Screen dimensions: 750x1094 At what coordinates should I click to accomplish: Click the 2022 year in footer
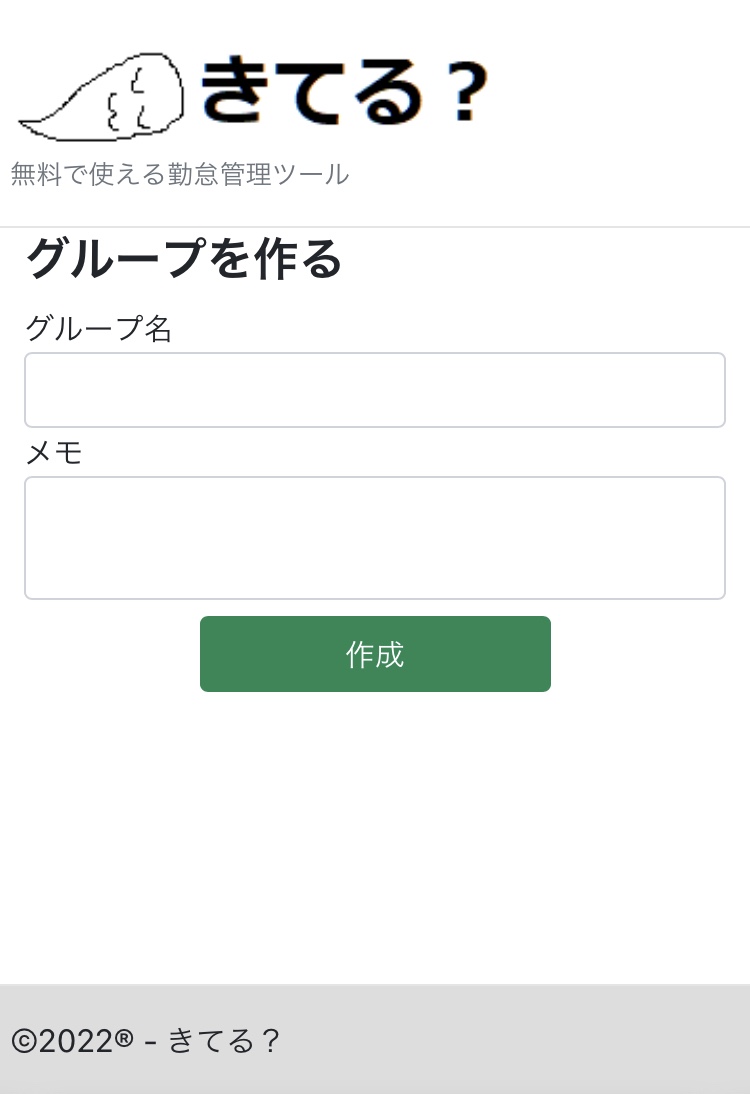pos(76,1041)
